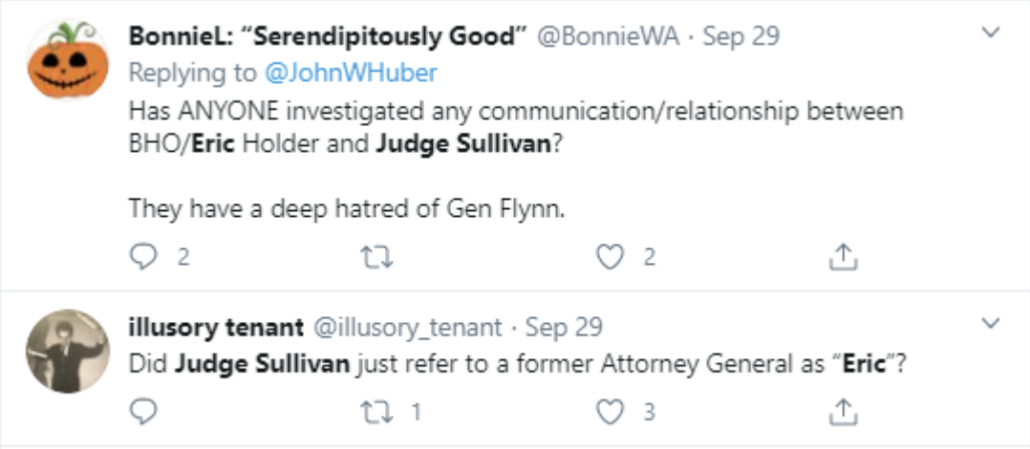1030x449 pixels.
Task: Click the @BonnieWA handle
Action: coord(610,37)
